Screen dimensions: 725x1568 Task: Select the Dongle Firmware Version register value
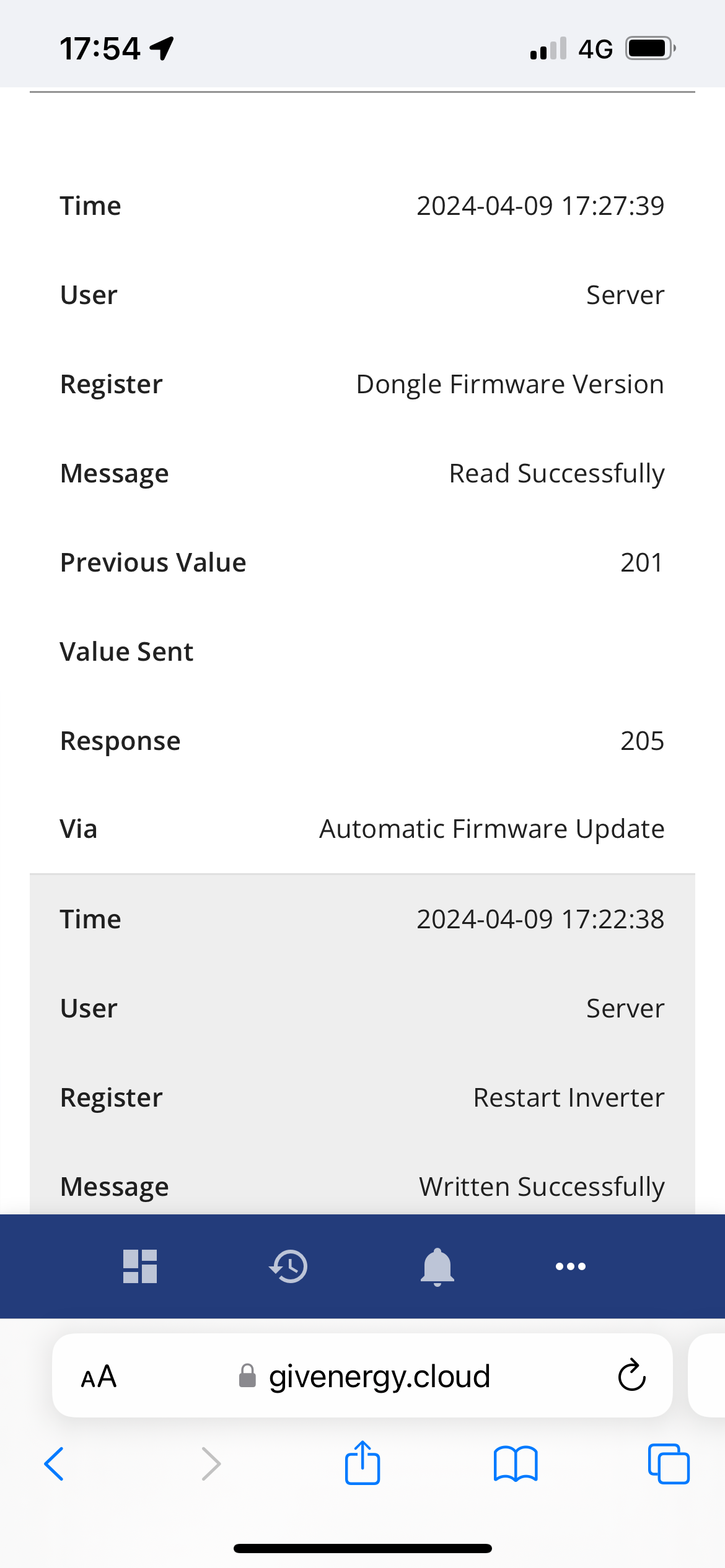click(x=510, y=385)
